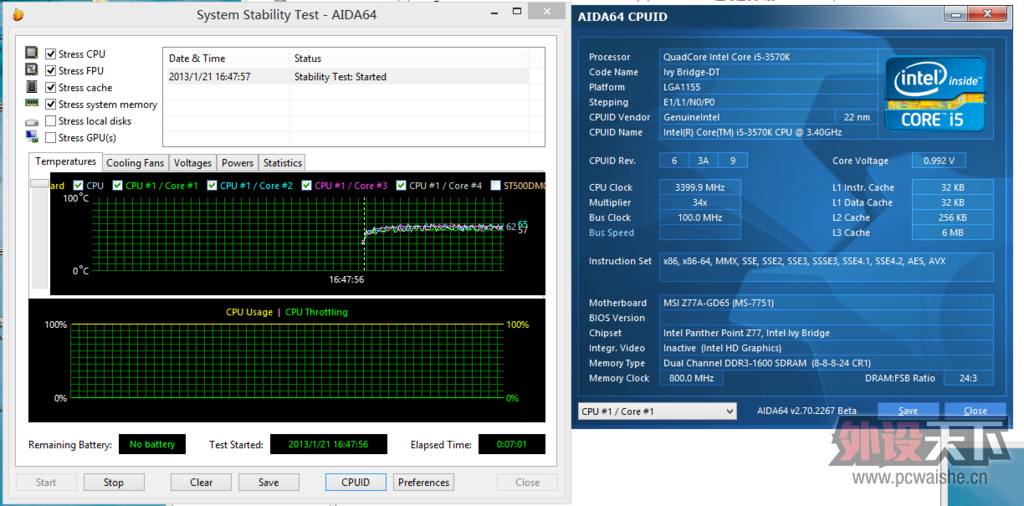Viewport: 1024px width, 506px height.
Task: Disable the Stress CPU checkbox
Action: pos(50,54)
